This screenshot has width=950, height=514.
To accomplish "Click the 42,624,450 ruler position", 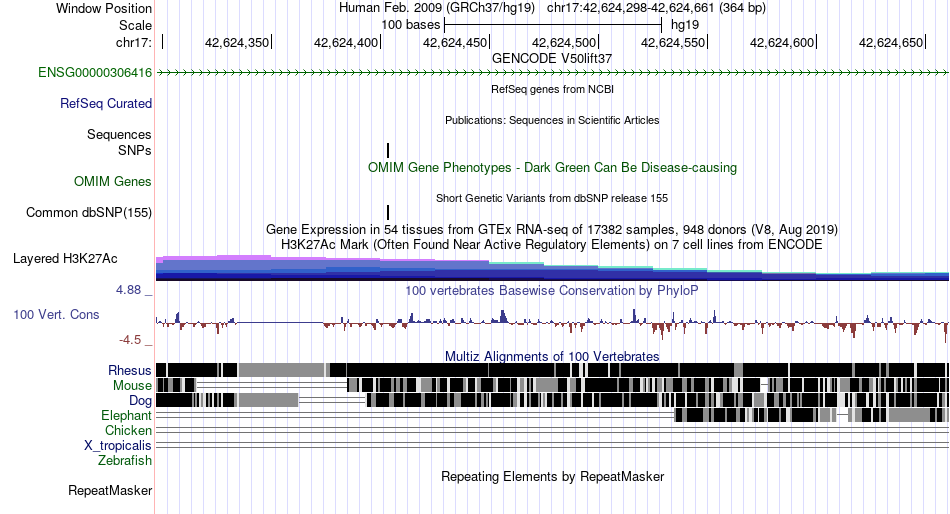I will pos(454,42).
